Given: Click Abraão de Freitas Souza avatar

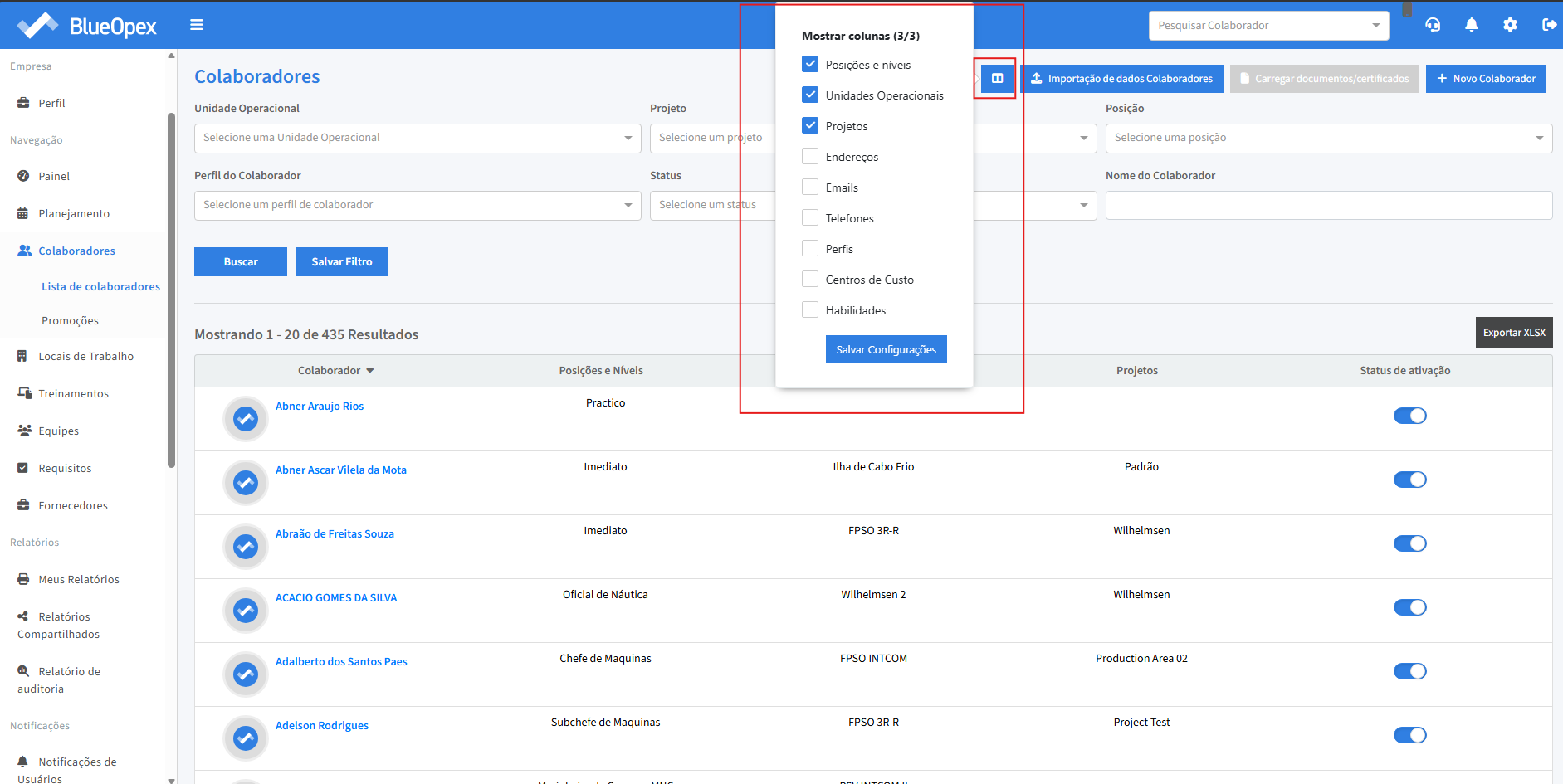Looking at the screenshot, I should point(246,547).
